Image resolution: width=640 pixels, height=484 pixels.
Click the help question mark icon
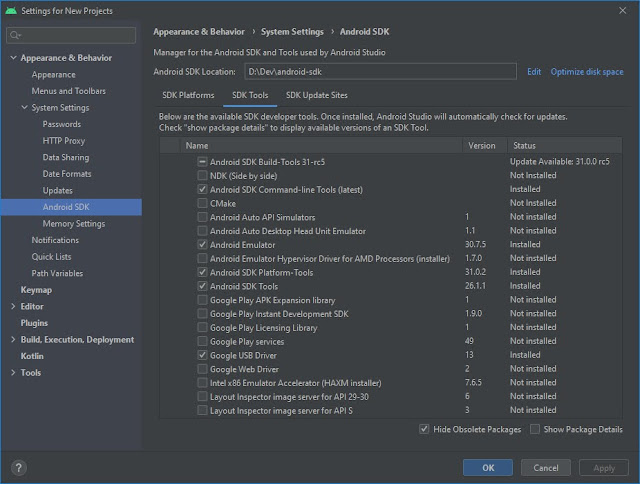coord(18,467)
